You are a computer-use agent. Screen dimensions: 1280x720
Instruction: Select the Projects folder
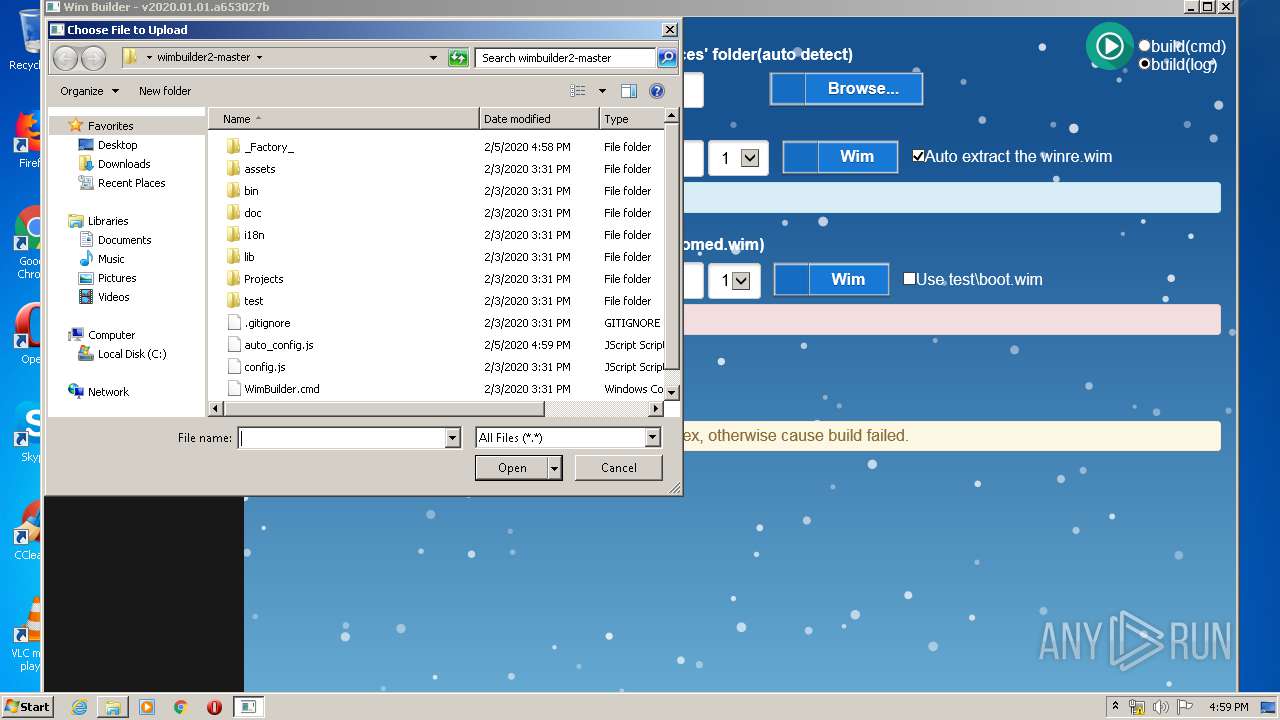click(263, 279)
